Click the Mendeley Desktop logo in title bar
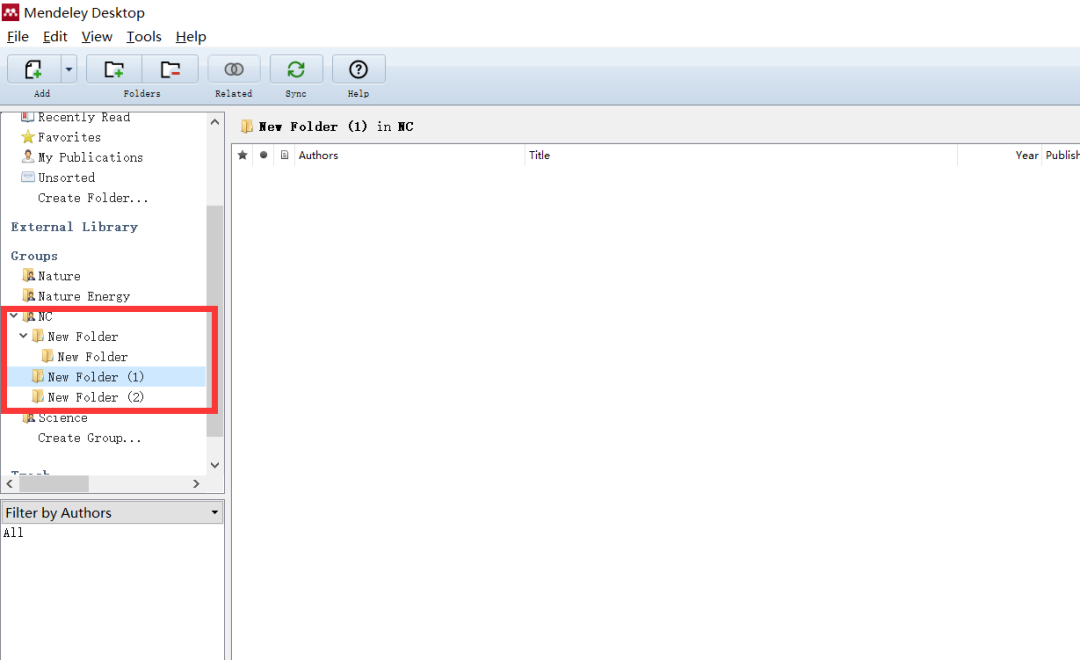Viewport: 1080px width, 660px height. click(x=11, y=12)
